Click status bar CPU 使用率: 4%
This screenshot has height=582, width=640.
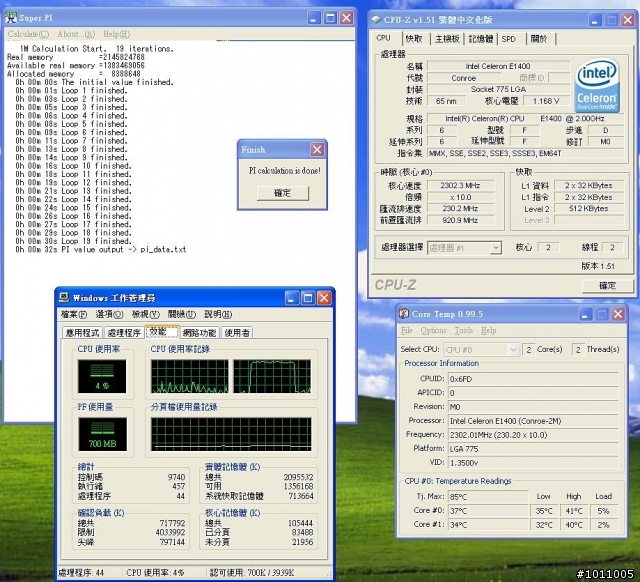pyautogui.click(x=155, y=573)
